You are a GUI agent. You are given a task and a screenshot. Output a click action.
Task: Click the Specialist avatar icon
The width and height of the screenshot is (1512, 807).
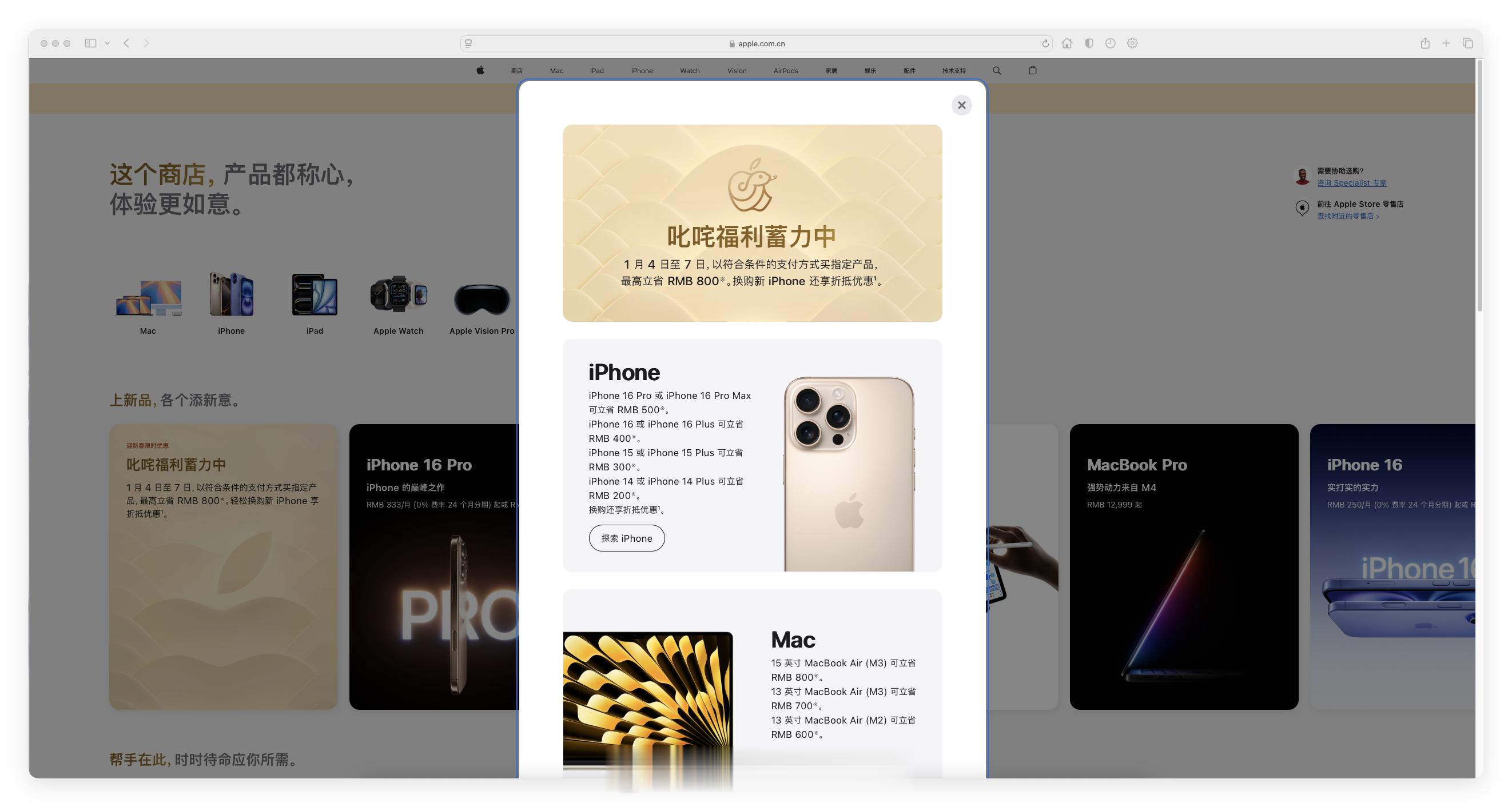1302,176
